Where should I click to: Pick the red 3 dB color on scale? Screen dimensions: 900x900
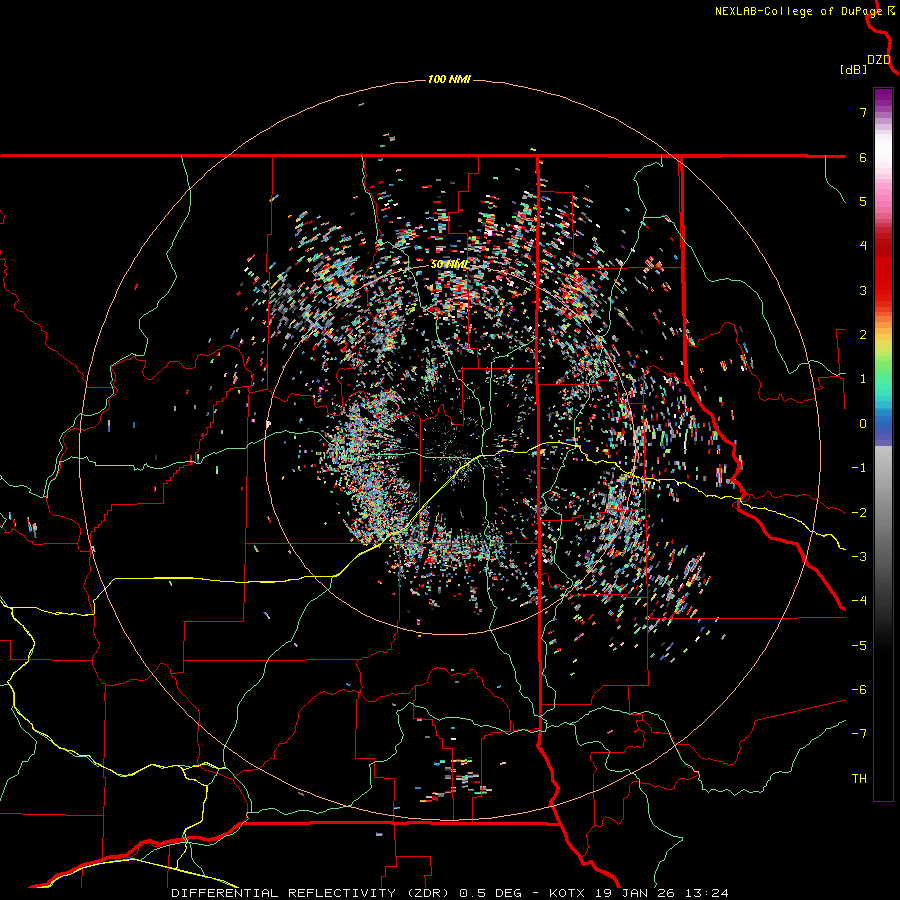(x=883, y=290)
